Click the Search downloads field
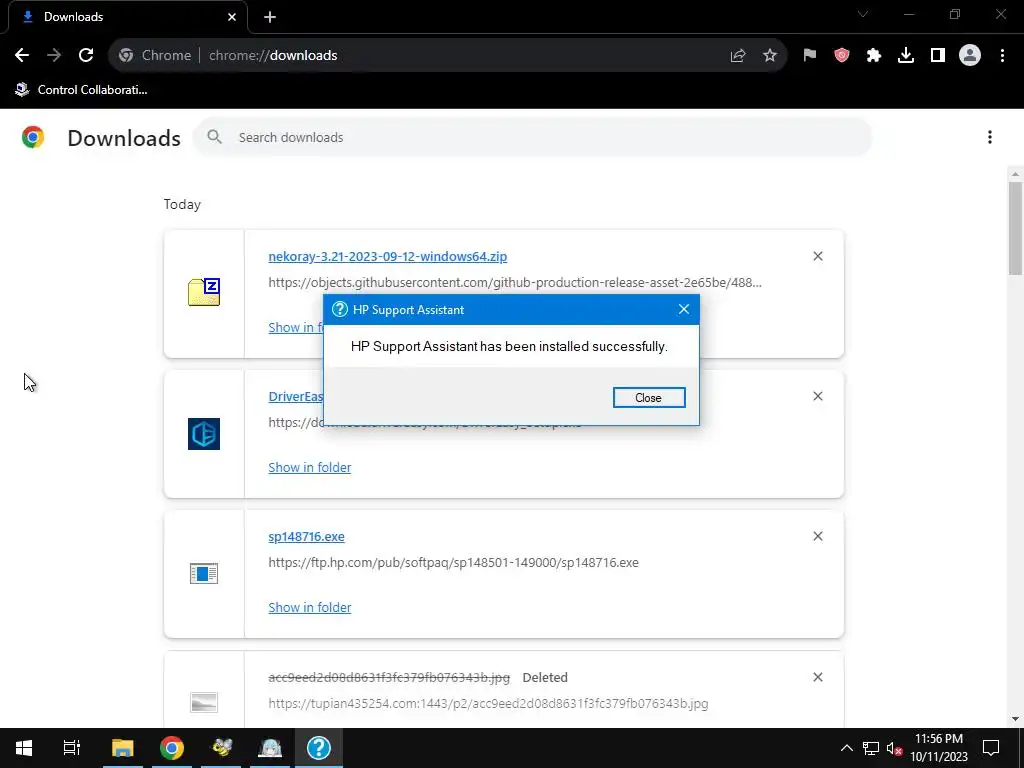1024x768 pixels. 532,137
